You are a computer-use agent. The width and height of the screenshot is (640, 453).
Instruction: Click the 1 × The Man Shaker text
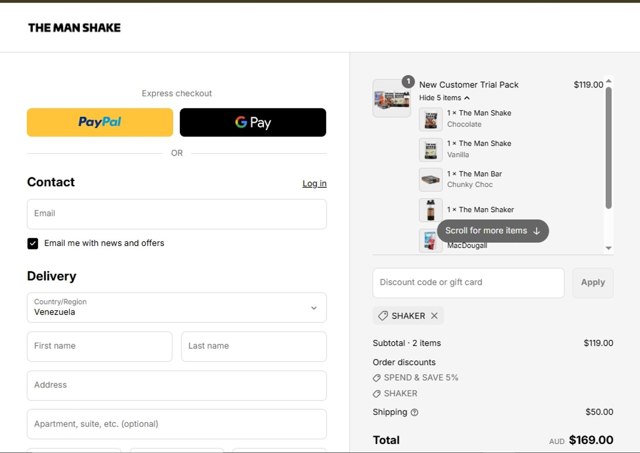click(480, 210)
